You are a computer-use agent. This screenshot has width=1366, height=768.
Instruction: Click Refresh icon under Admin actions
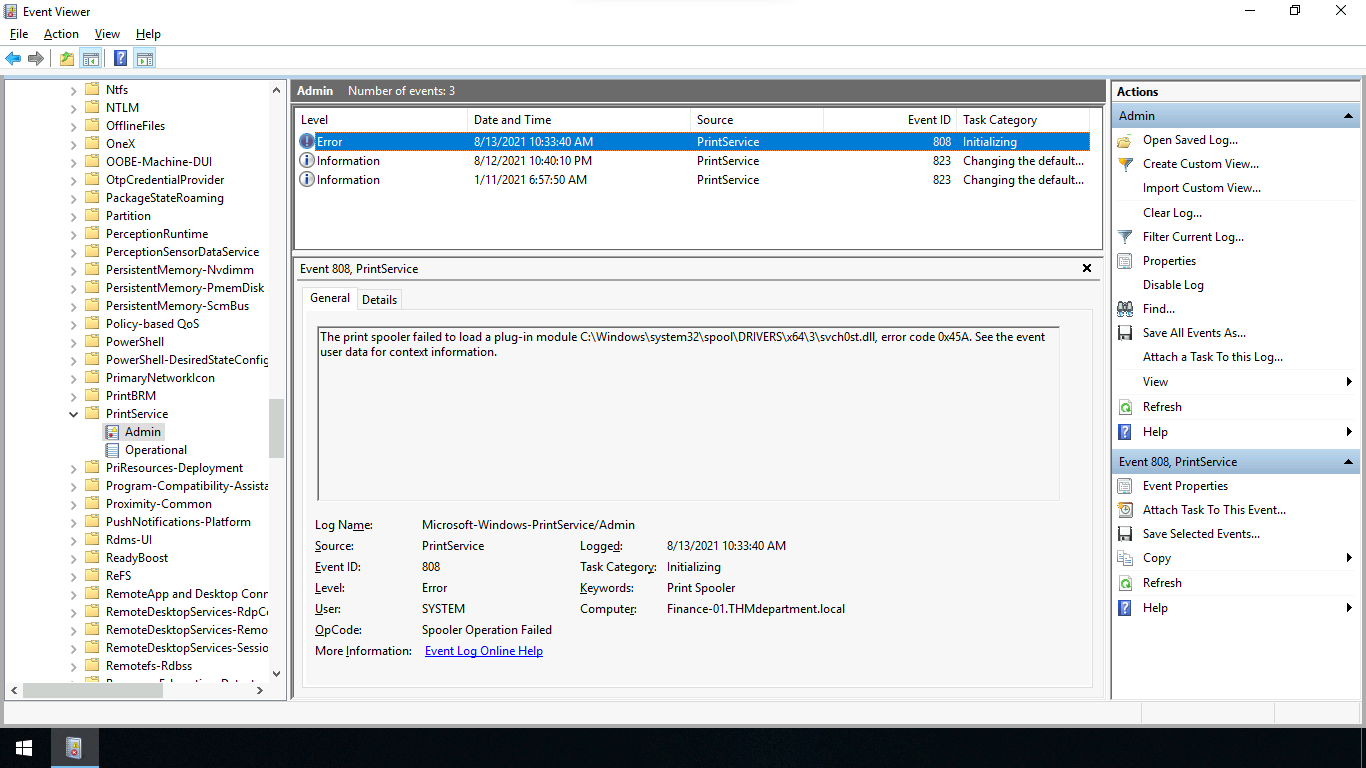pos(1125,407)
